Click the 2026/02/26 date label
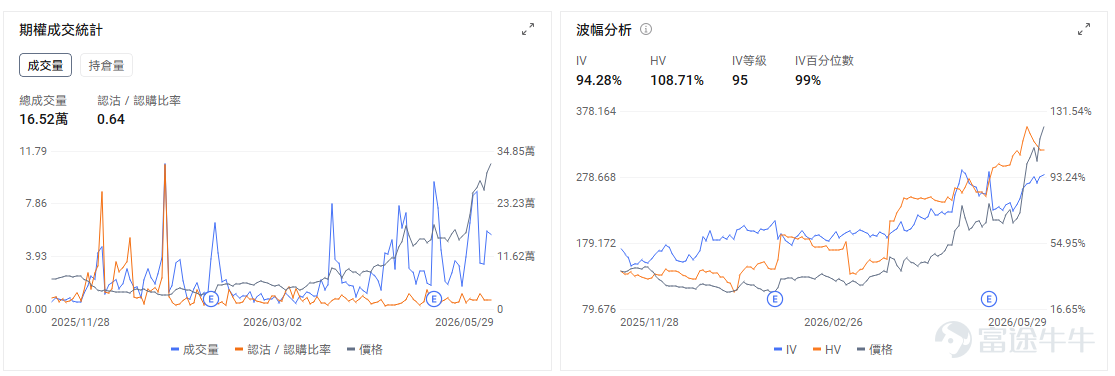The image size is (1115, 376). pyautogui.click(x=833, y=322)
